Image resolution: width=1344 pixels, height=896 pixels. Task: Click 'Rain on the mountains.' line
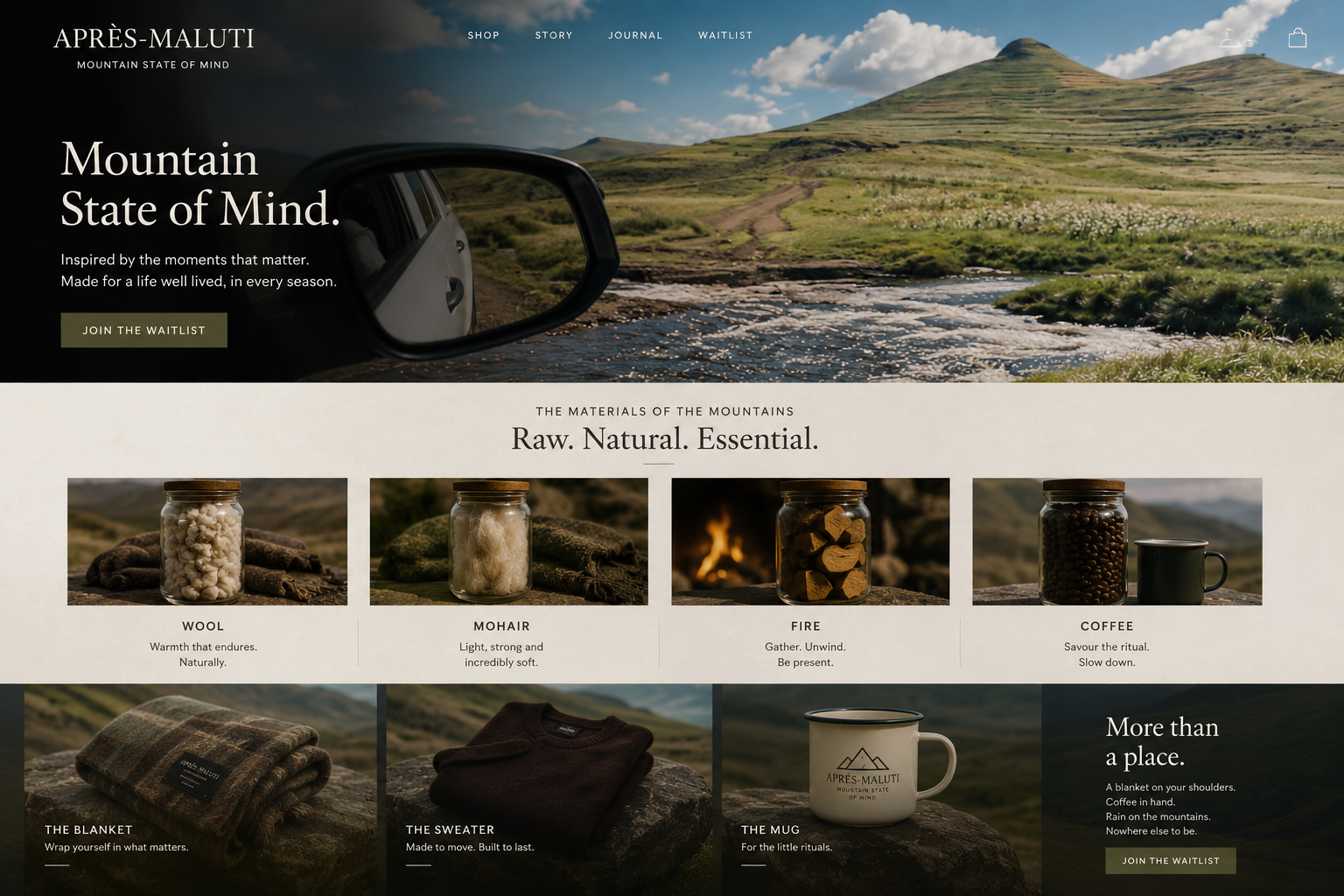click(1158, 816)
